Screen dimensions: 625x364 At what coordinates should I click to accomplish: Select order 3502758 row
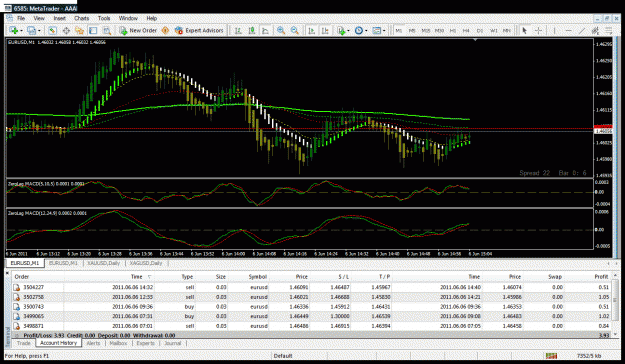pyautogui.click(x=312, y=297)
